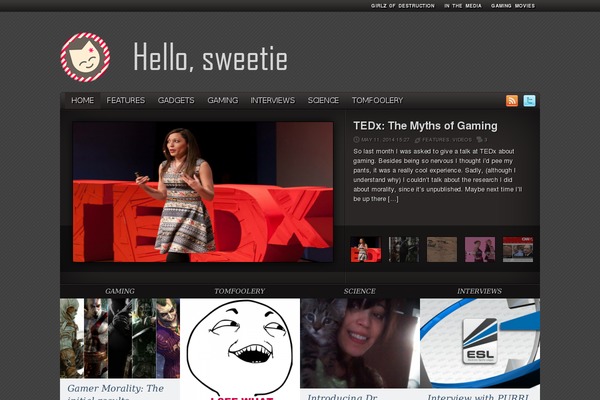Click the woman with cat photo
Image resolution: width=600 pixels, height=400 pixels.
point(360,343)
